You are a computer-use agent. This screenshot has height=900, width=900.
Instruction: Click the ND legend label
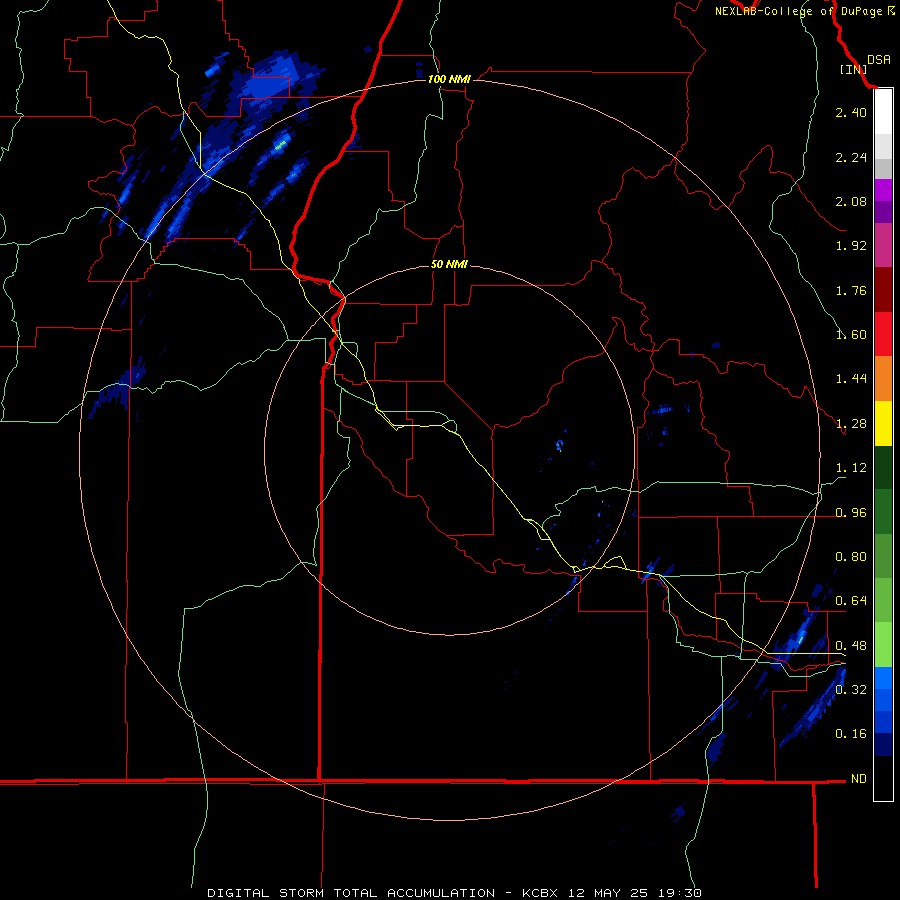click(859, 779)
